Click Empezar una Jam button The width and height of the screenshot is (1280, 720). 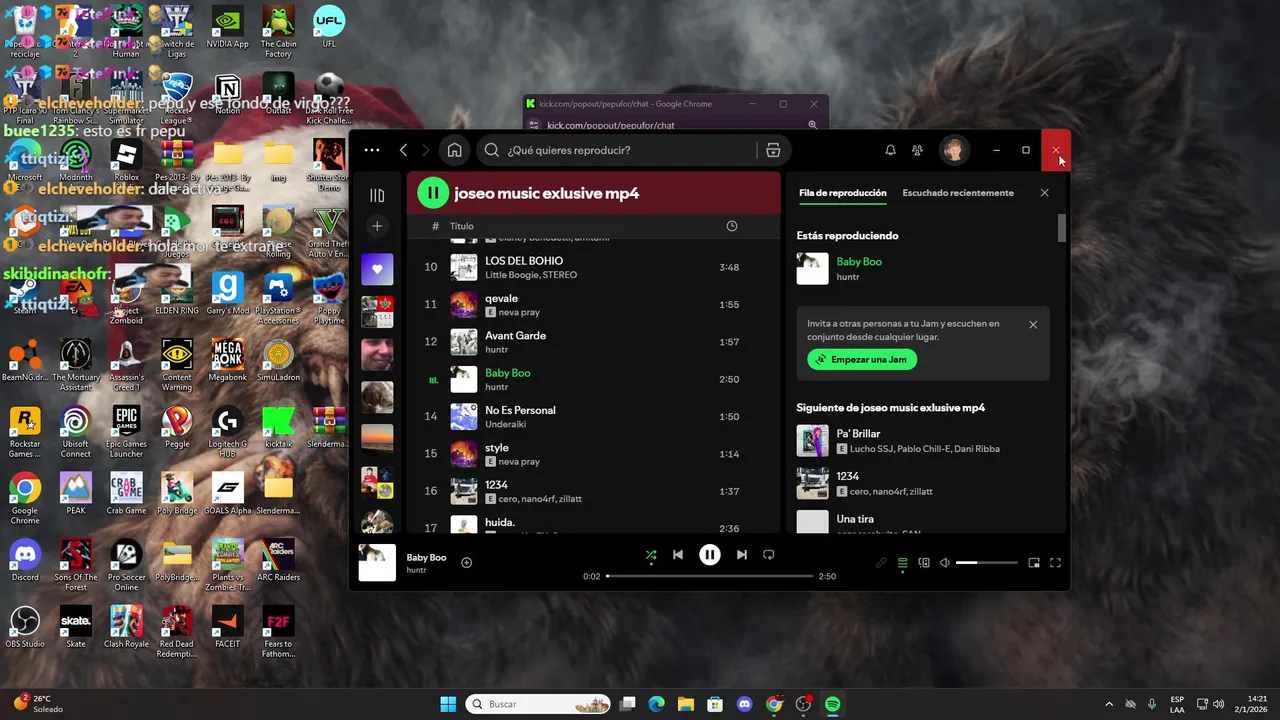click(x=862, y=359)
